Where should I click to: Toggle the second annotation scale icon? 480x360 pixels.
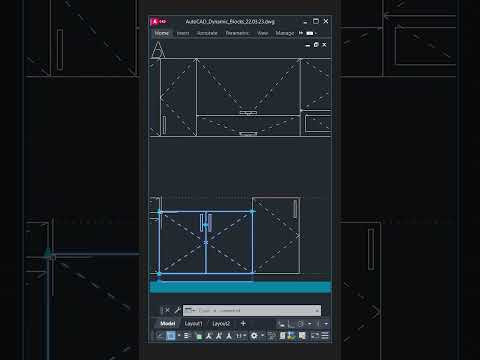(x=219, y=336)
